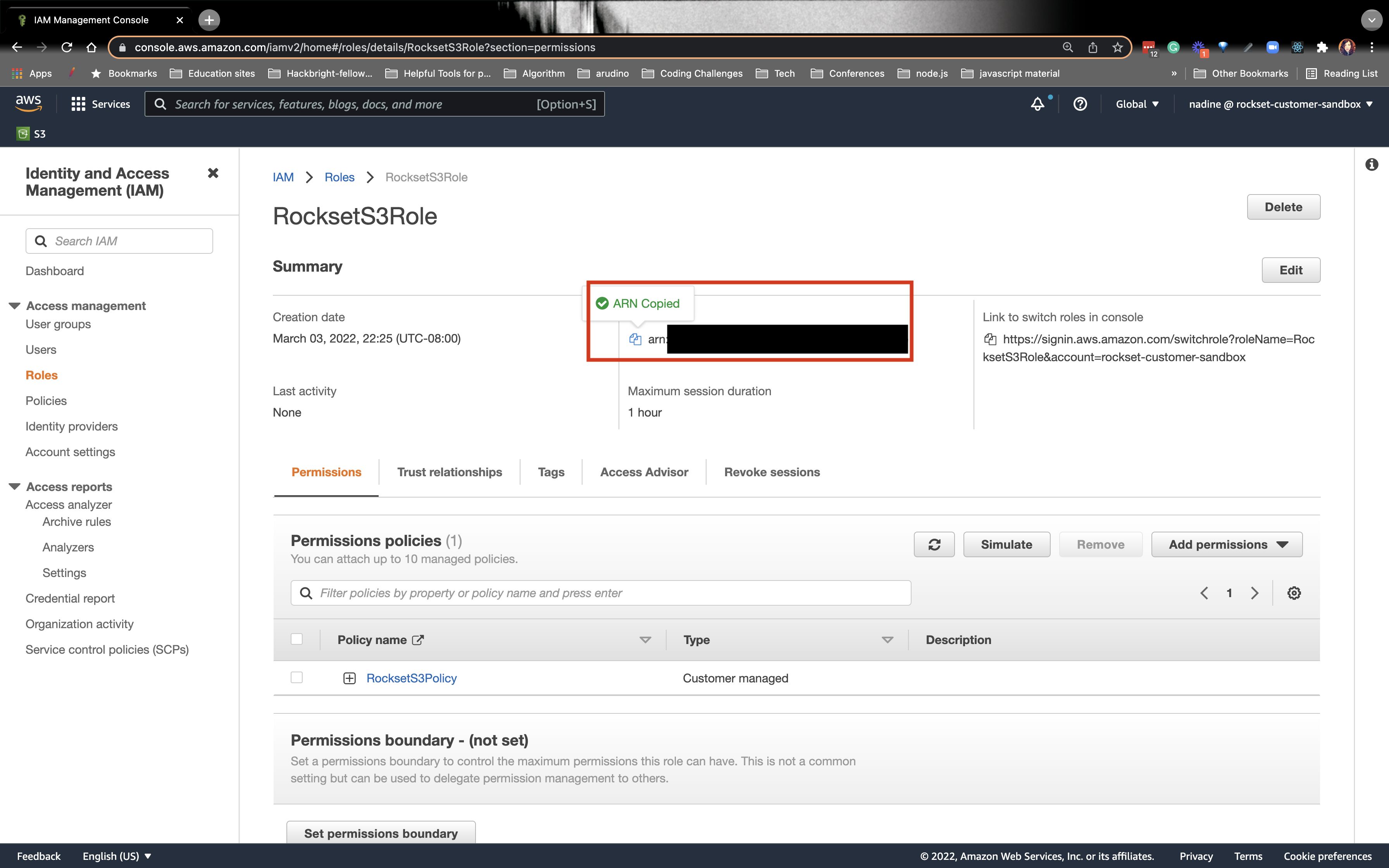Screen dimensions: 1389x868
Task: Go to previous policies page
Action: (x=1204, y=593)
